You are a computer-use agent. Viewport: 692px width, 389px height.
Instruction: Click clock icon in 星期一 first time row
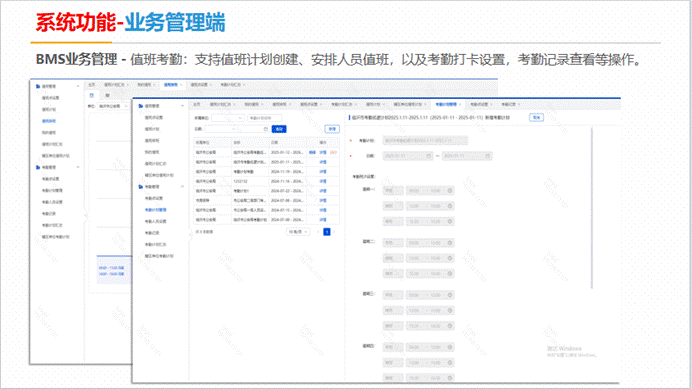pos(450,191)
